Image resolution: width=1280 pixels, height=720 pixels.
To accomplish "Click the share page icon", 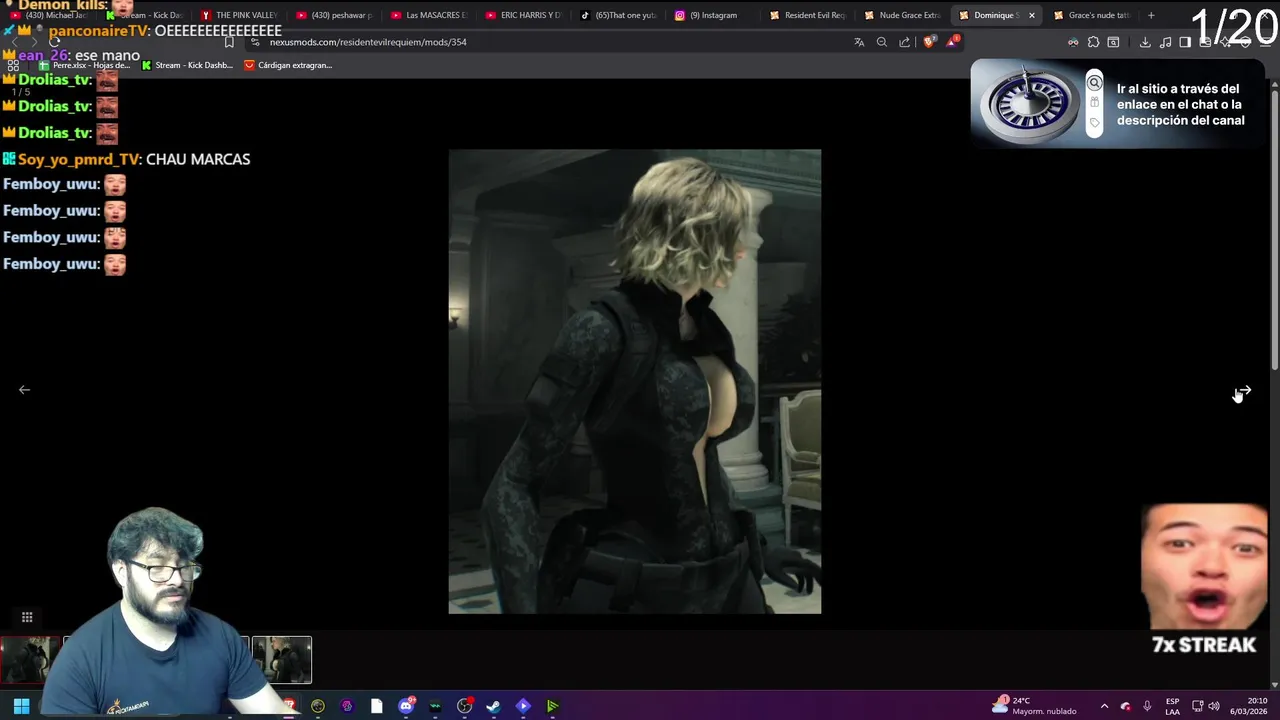I will click(x=905, y=42).
